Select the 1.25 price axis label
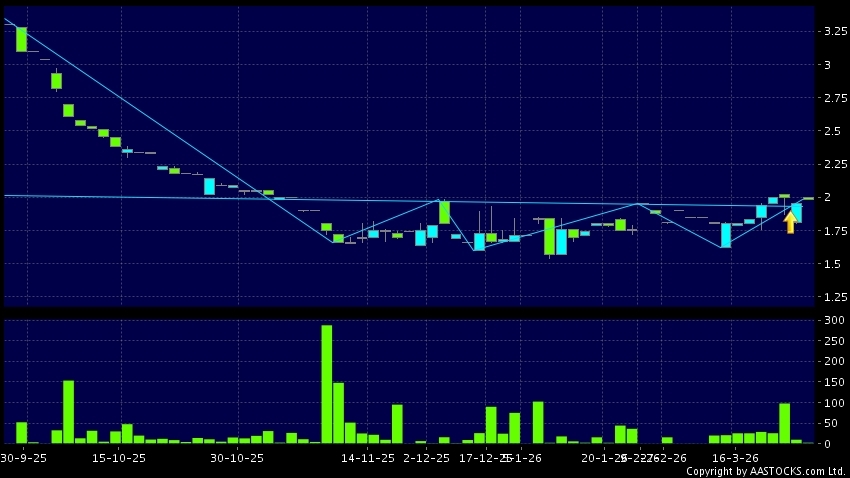 pyautogui.click(x=833, y=297)
